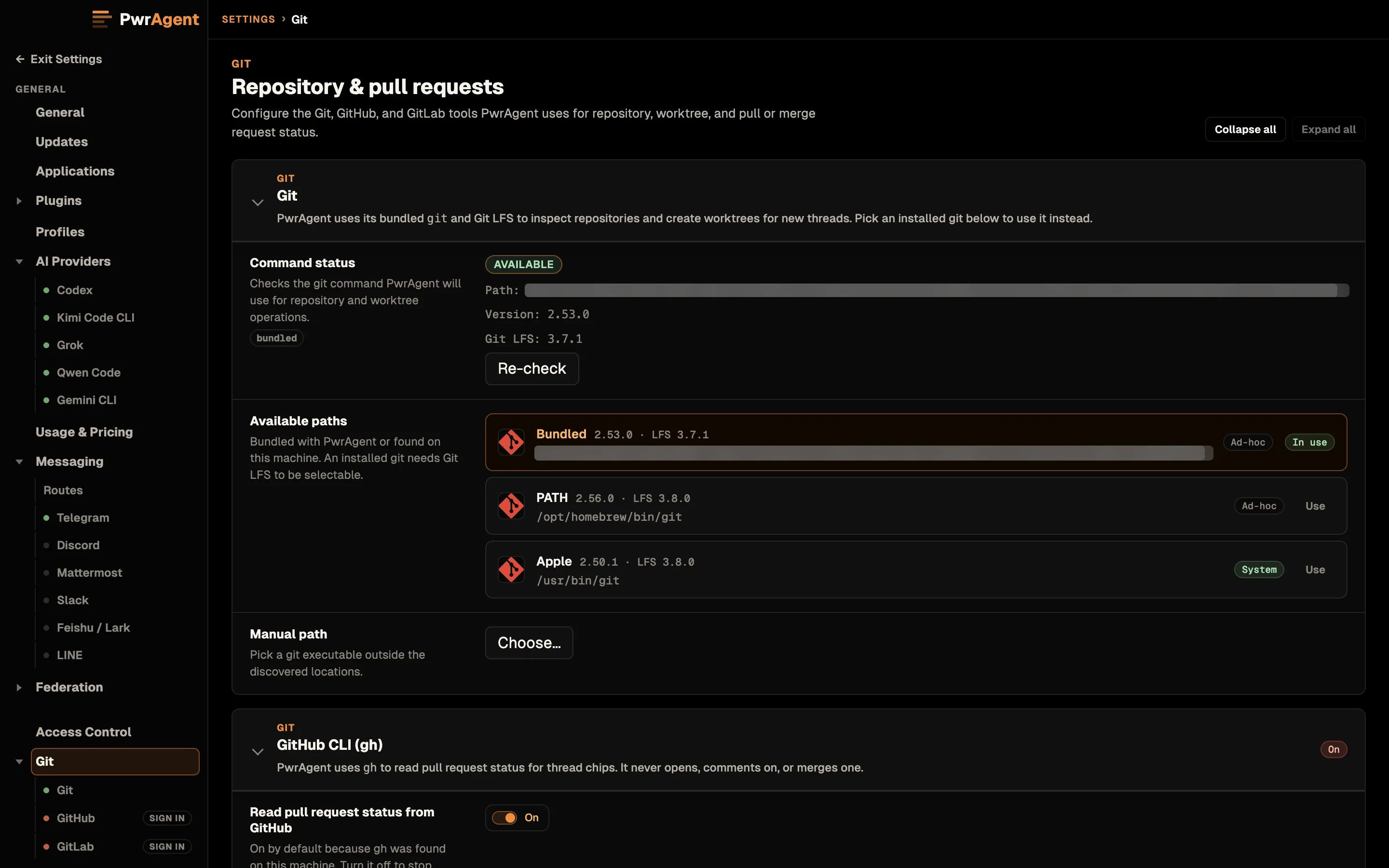Click the breadcrumb chevron after SETTINGS
The width and height of the screenshot is (1389, 868).
(284, 19)
